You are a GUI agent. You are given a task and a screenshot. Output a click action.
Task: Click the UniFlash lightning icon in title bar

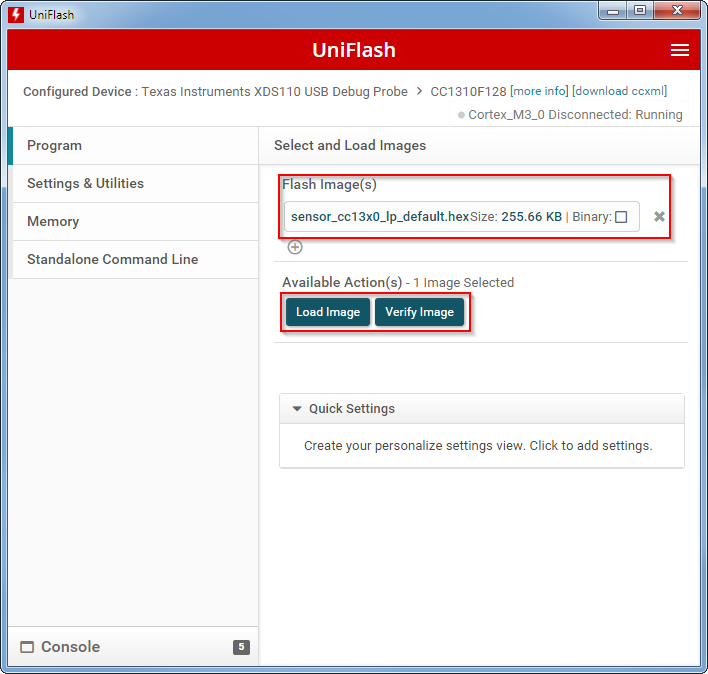click(x=15, y=14)
